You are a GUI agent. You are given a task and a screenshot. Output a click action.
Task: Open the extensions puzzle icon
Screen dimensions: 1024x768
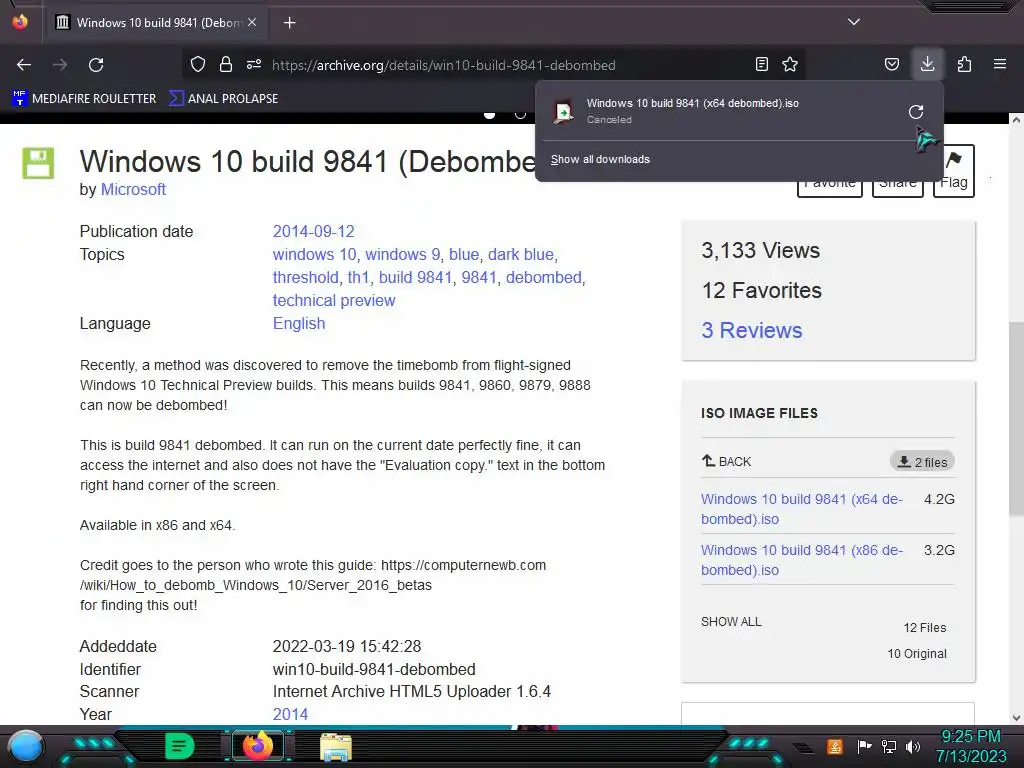point(964,64)
